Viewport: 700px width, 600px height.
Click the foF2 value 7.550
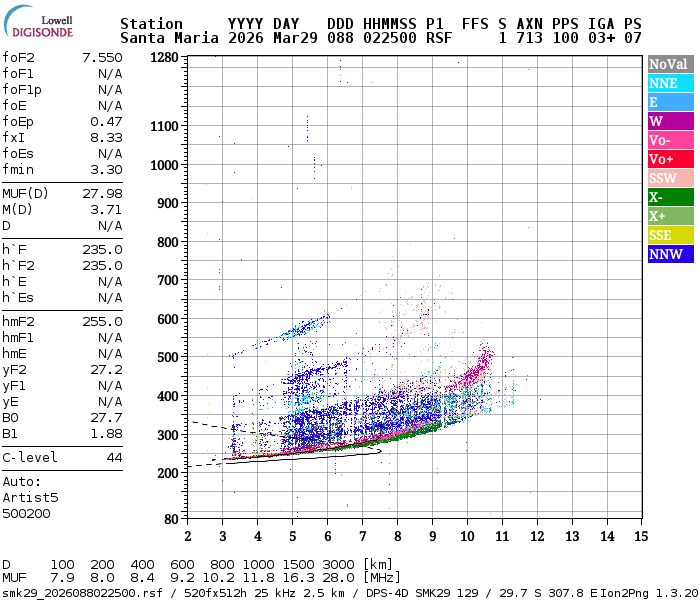102,58
